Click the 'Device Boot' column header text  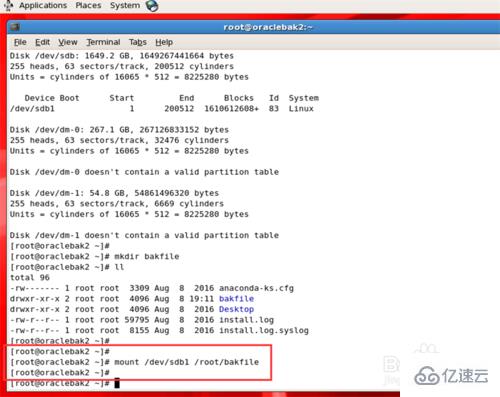point(52,98)
